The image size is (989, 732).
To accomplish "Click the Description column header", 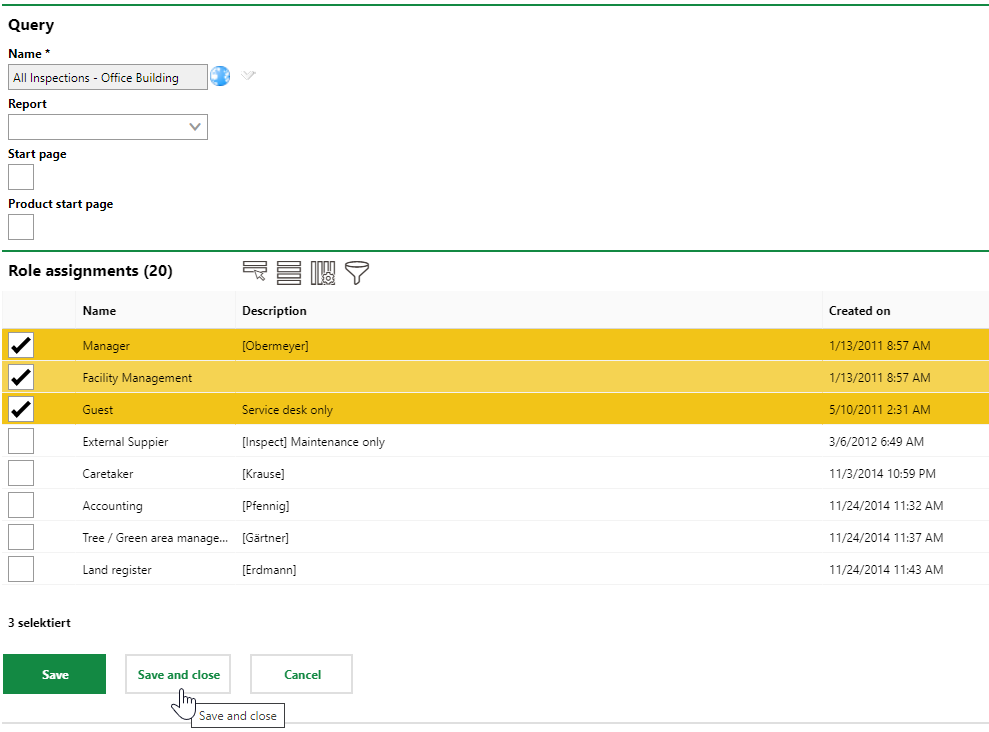I will [x=276, y=310].
